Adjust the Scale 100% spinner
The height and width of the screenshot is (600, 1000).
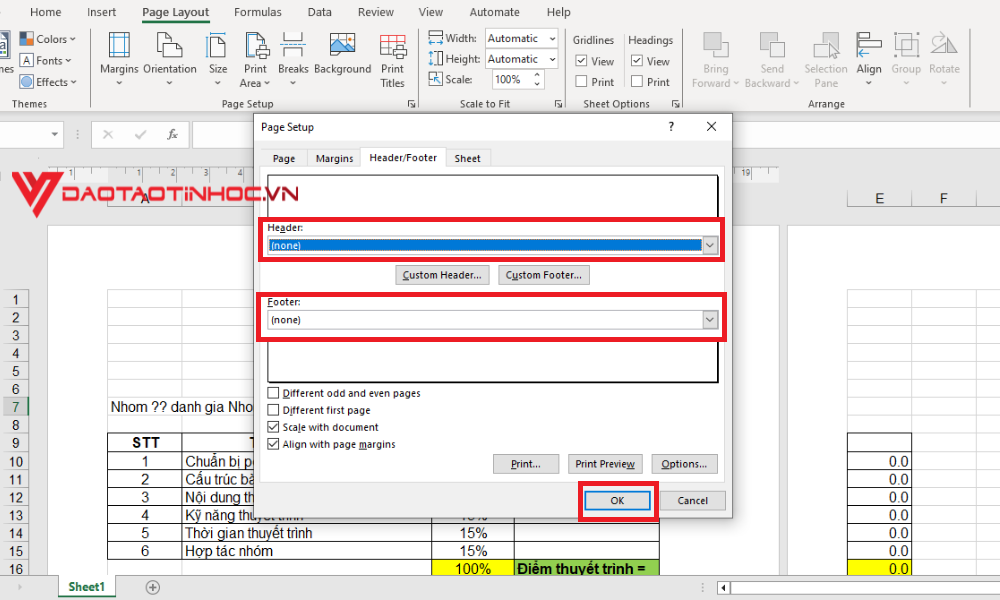pyautogui.click(x=537, y=79)
